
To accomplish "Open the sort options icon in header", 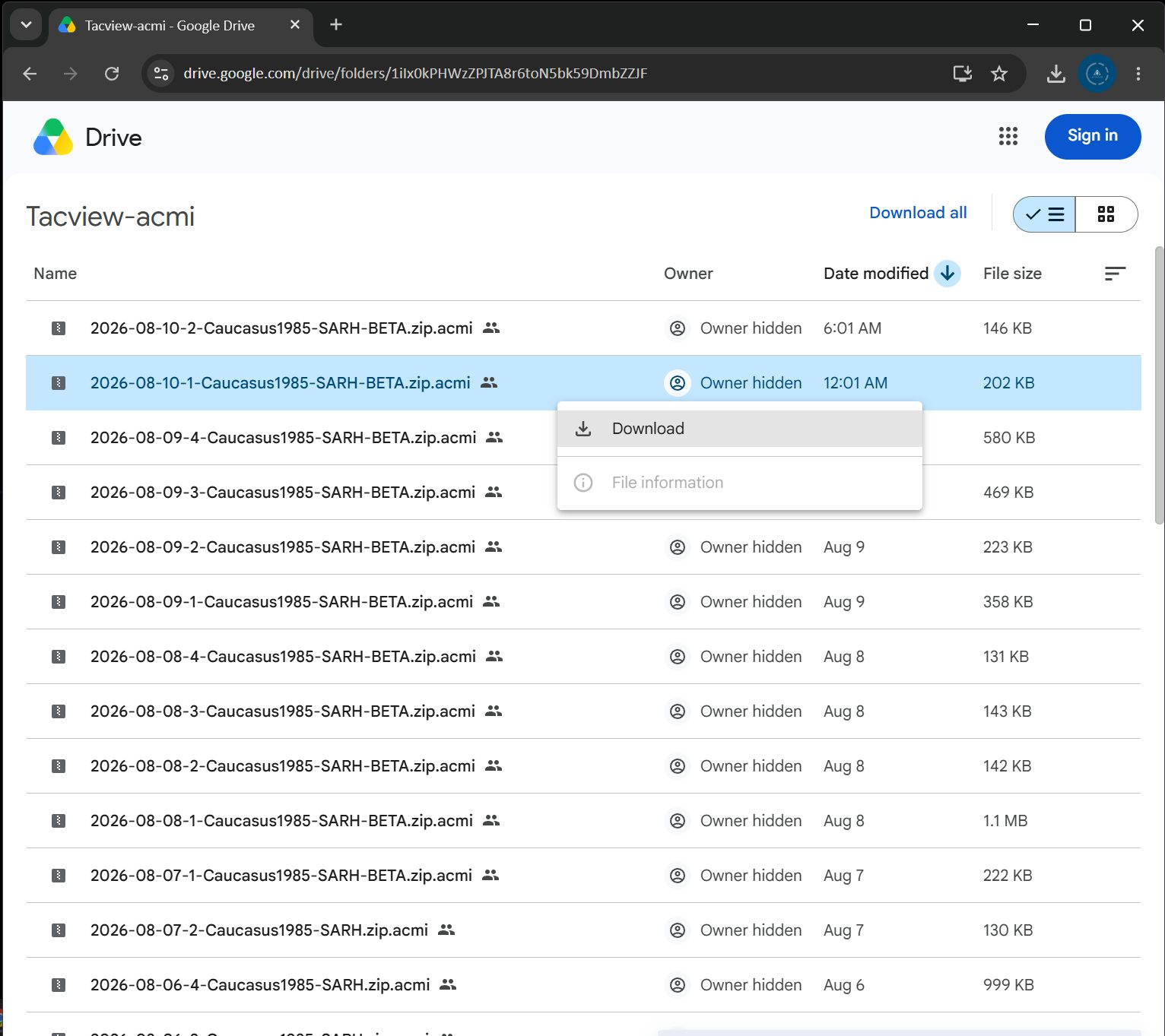I will (x=1115, y=274).
